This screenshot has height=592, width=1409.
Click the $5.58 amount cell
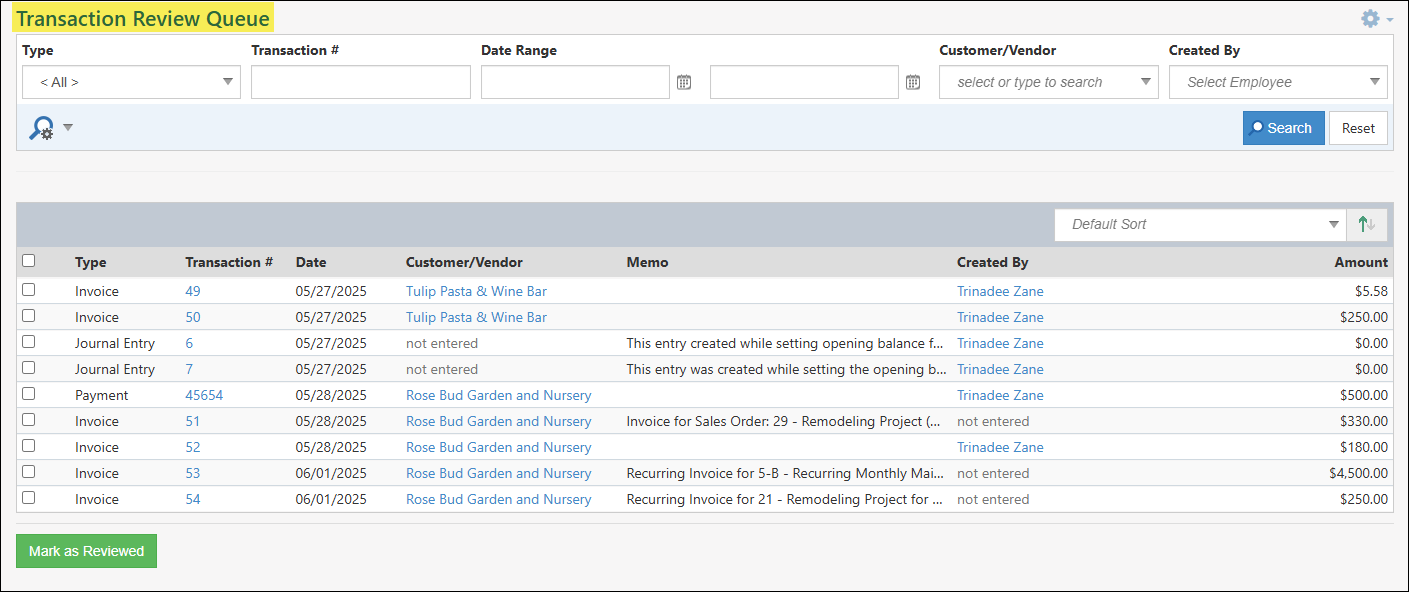coord(1369,291)
